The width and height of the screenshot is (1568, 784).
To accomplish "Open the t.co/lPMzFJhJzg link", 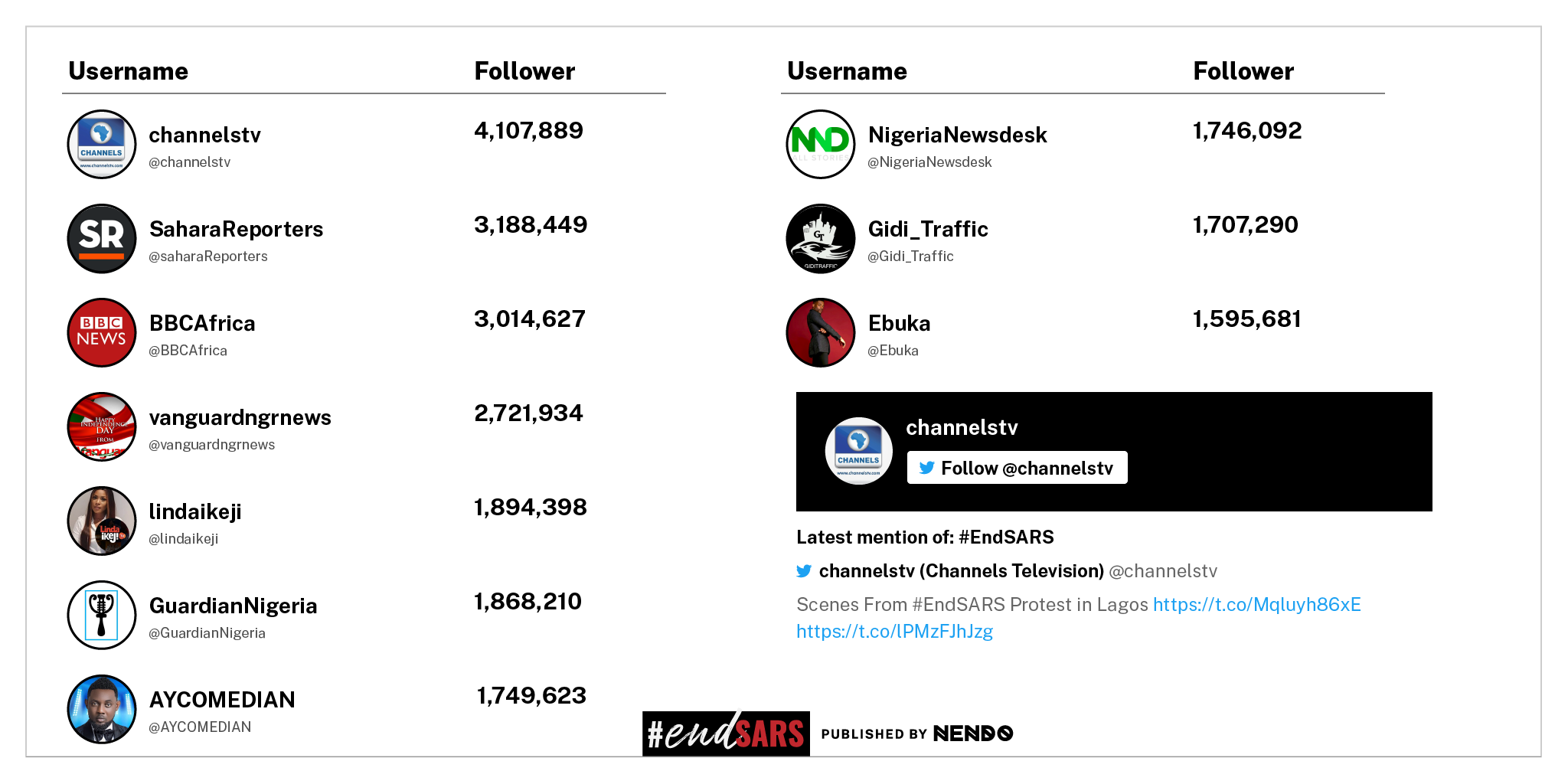I will coord(894,632).
